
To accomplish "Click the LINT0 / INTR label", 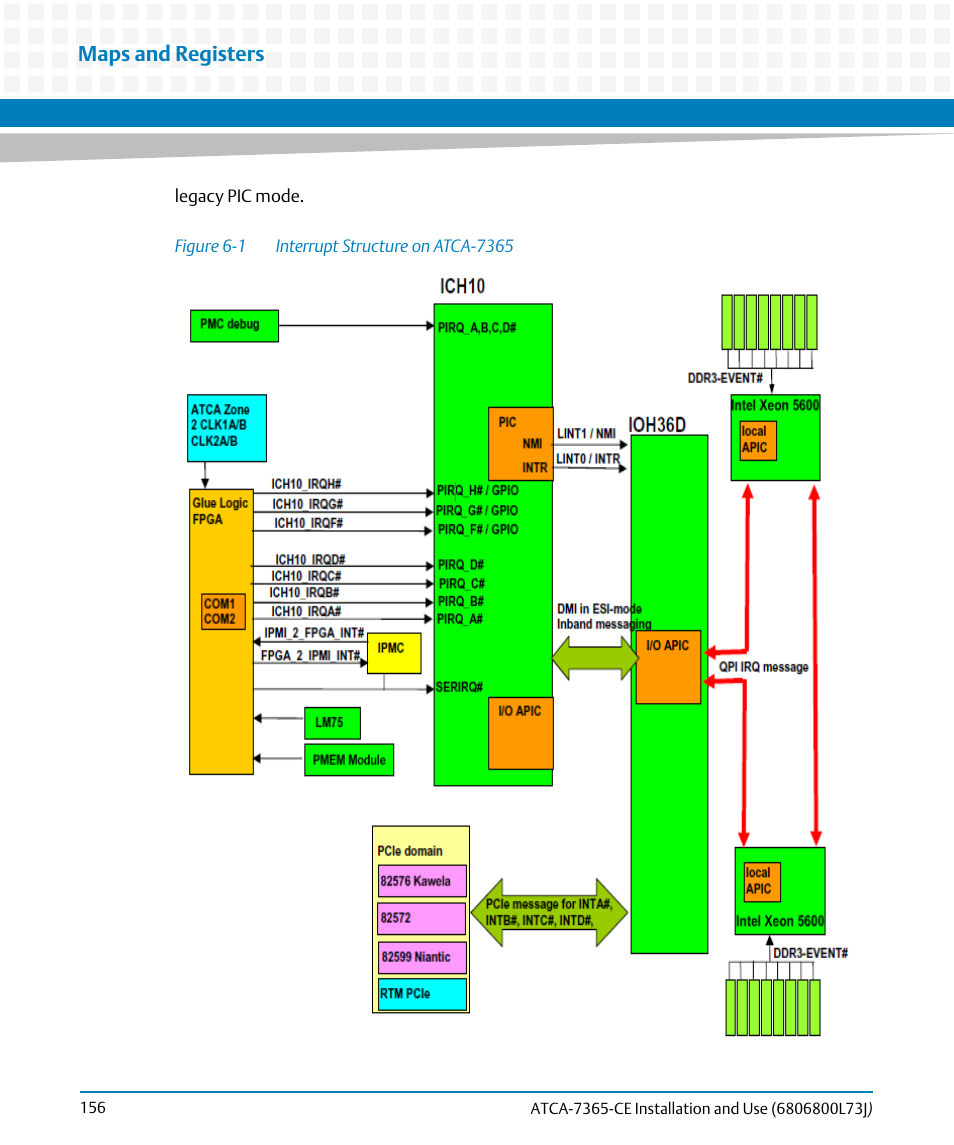I will tap(588, 459).
